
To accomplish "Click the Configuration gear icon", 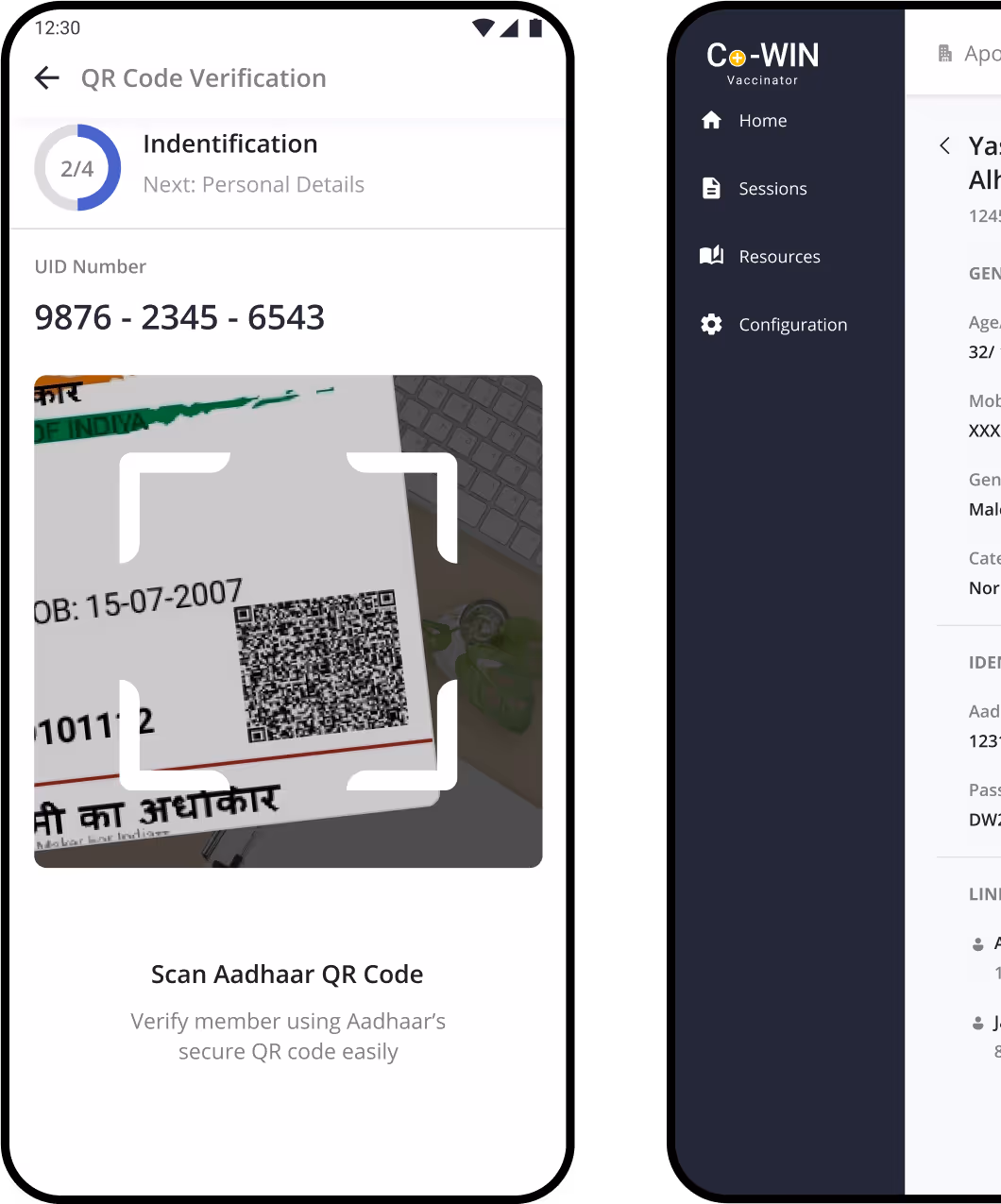I will pos(712,324).
